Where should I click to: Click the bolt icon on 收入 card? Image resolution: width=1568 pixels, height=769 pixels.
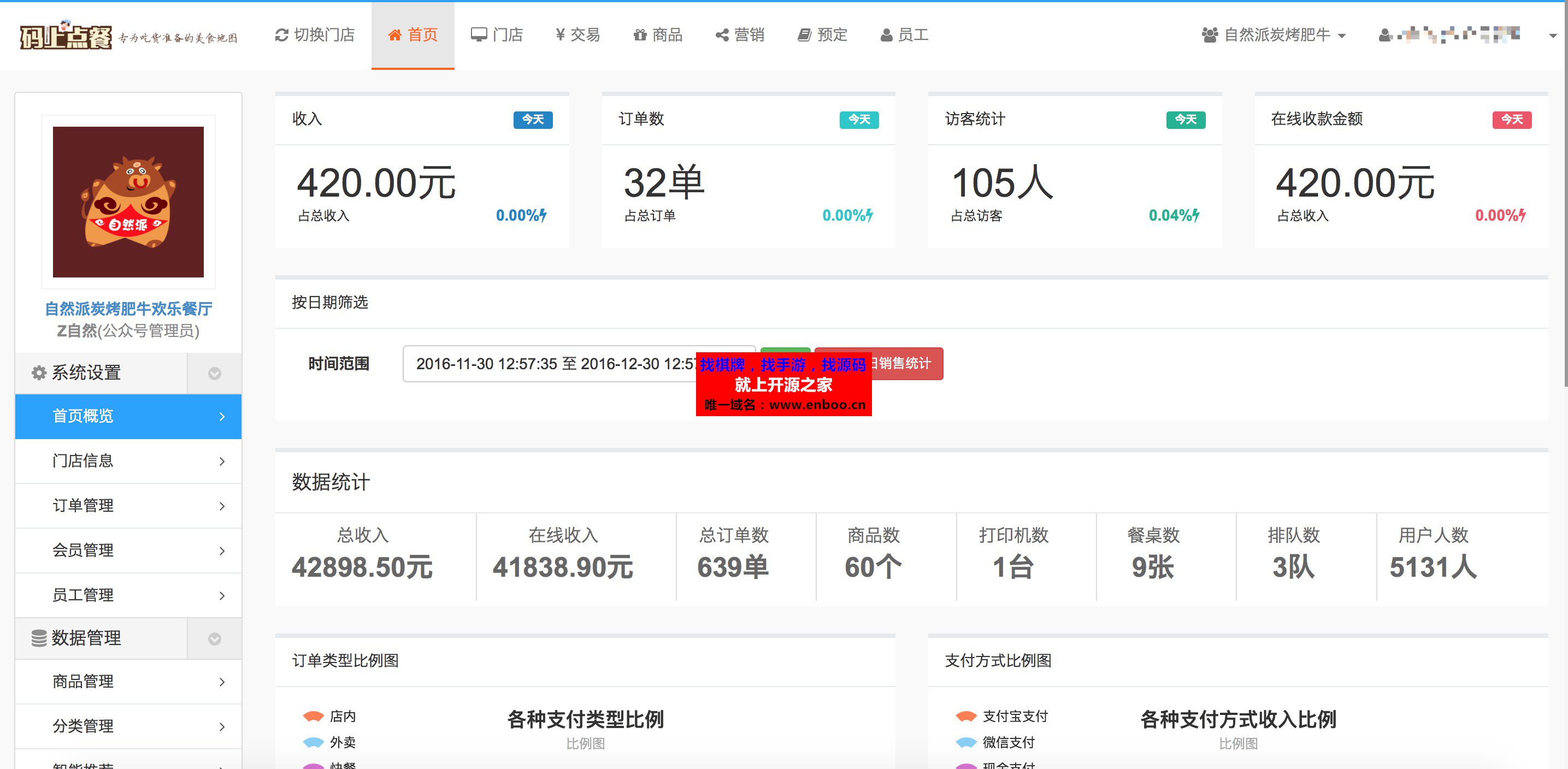click(543, 215)
